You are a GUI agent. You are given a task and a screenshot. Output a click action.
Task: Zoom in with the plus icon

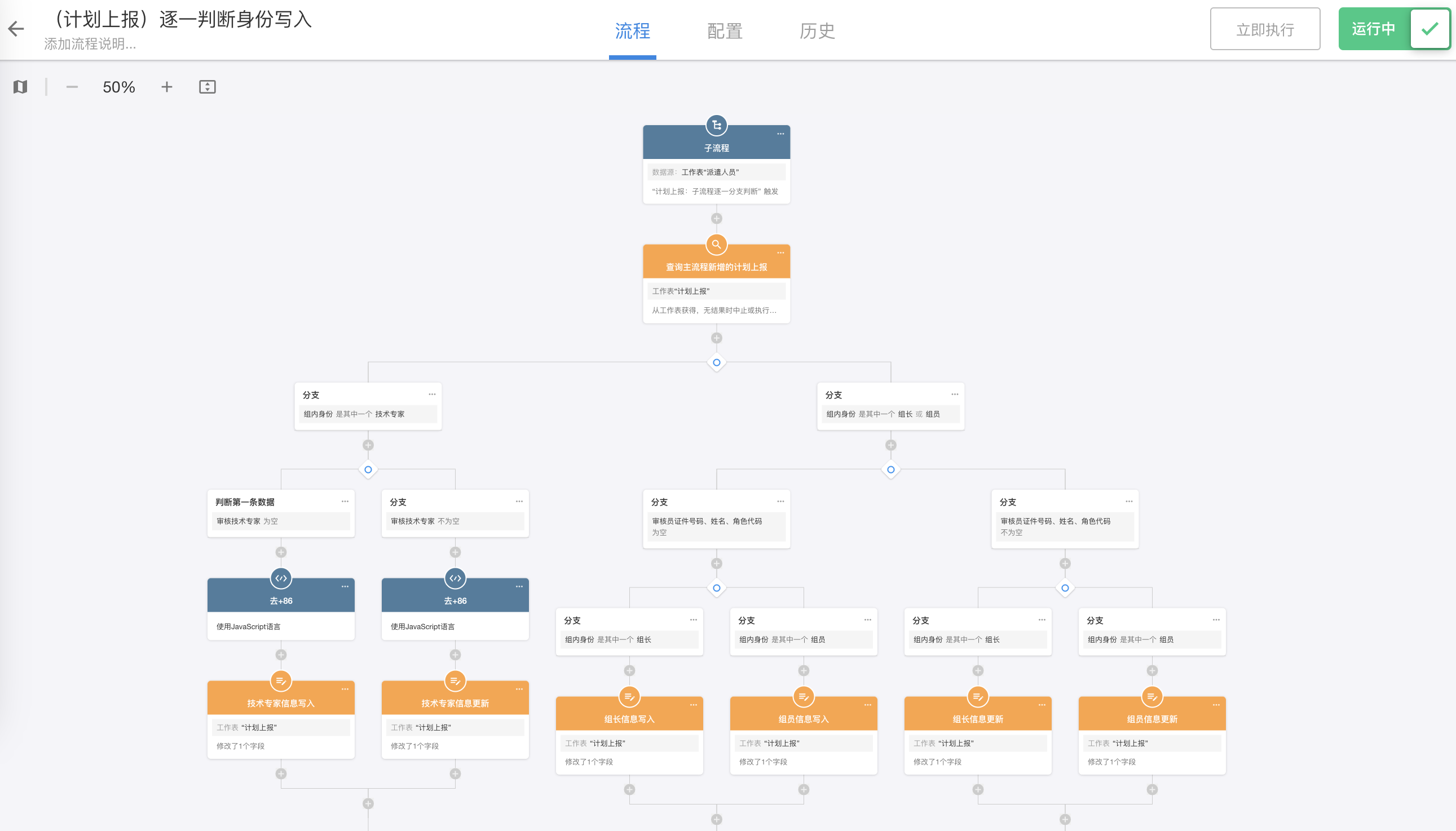167,87
